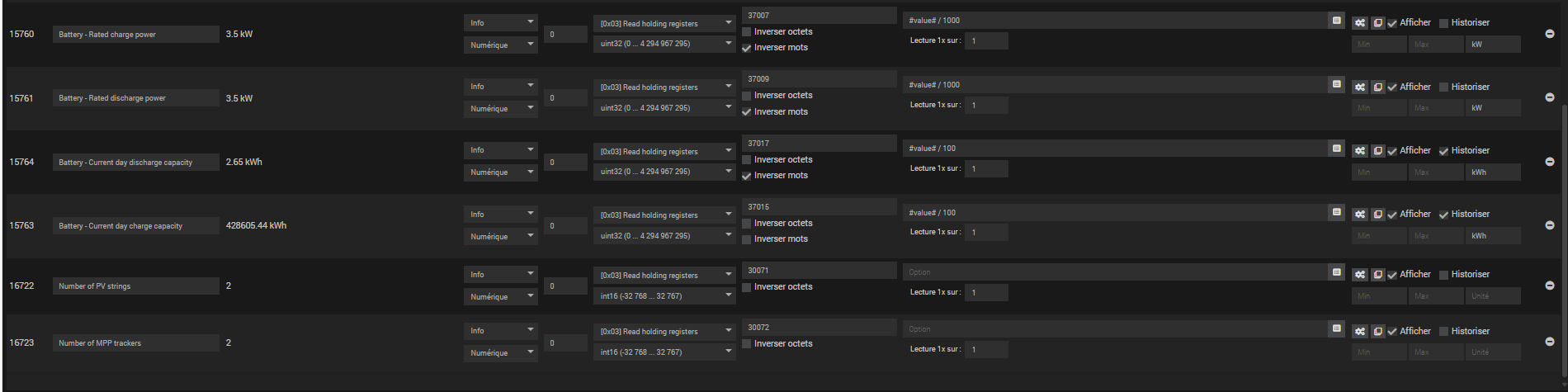Open the gears icon for Number of PV strings
This screenshot has width=1568, height=392.
click(x=1360, y=275)
